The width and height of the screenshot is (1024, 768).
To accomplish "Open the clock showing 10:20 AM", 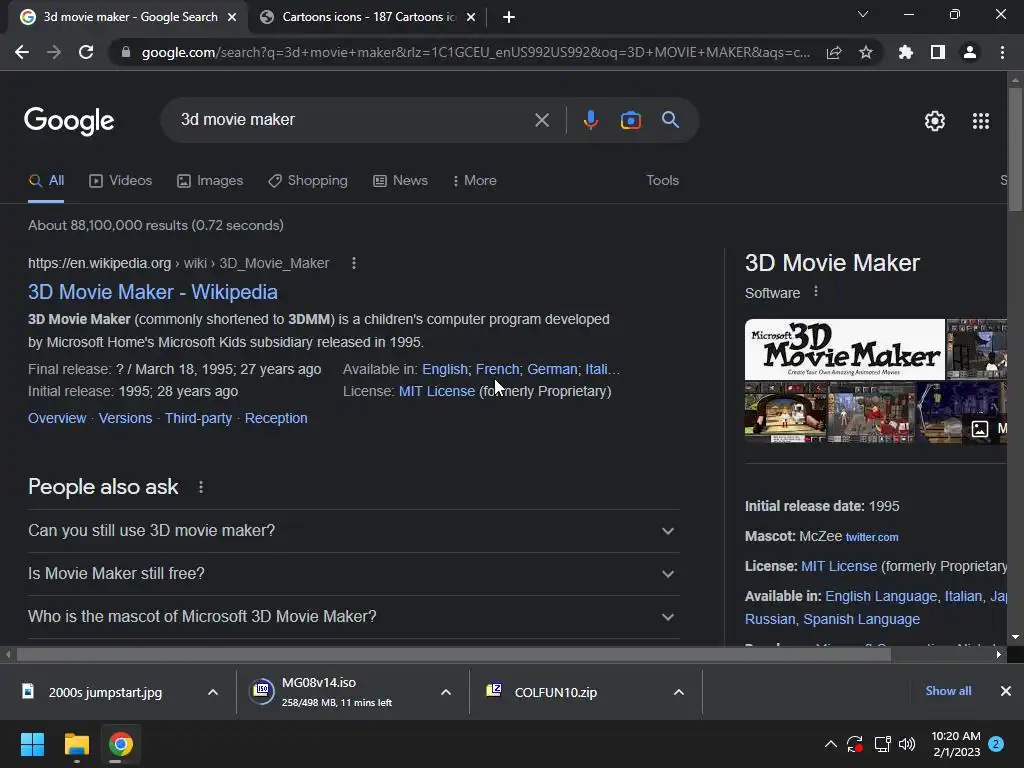I will click(956, 744).
